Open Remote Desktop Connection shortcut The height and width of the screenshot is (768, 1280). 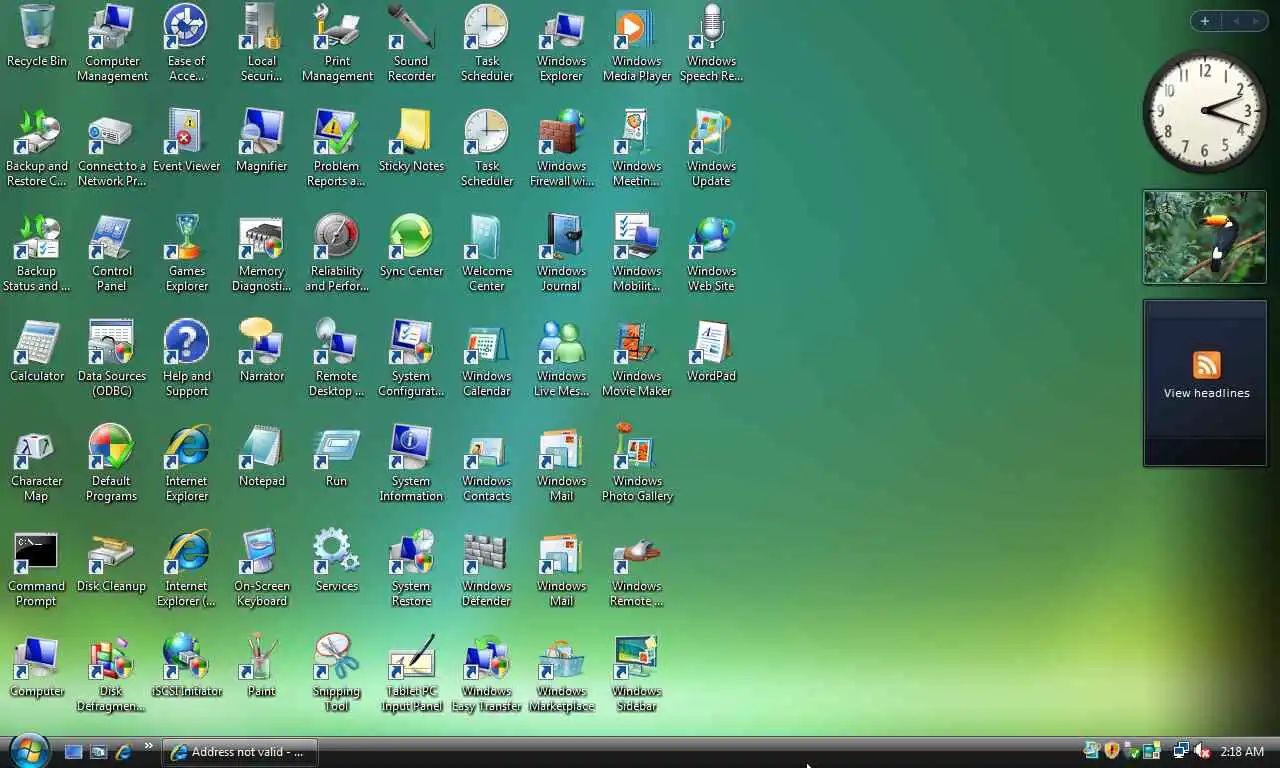point(337,358)
